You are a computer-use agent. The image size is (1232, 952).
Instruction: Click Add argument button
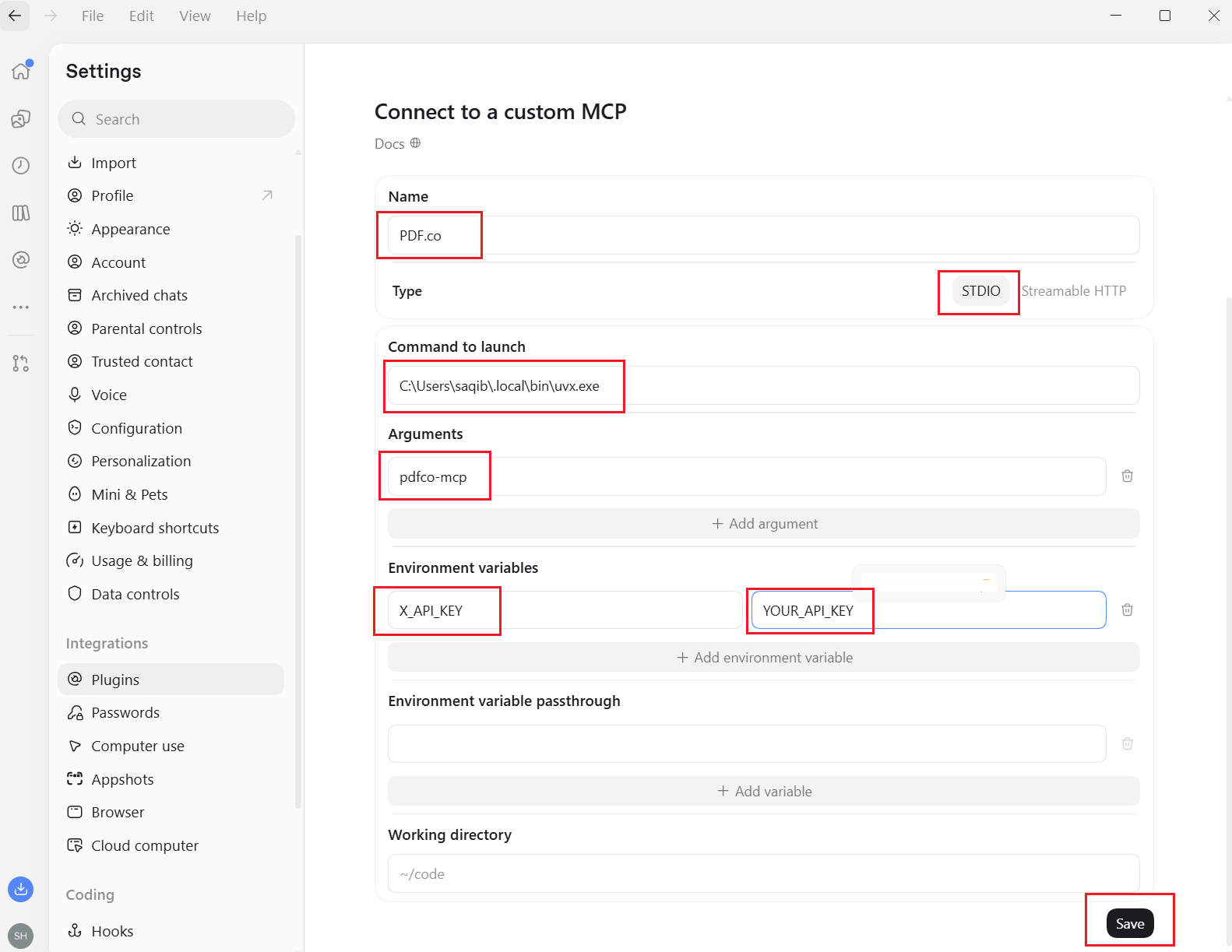coord(764,524)
